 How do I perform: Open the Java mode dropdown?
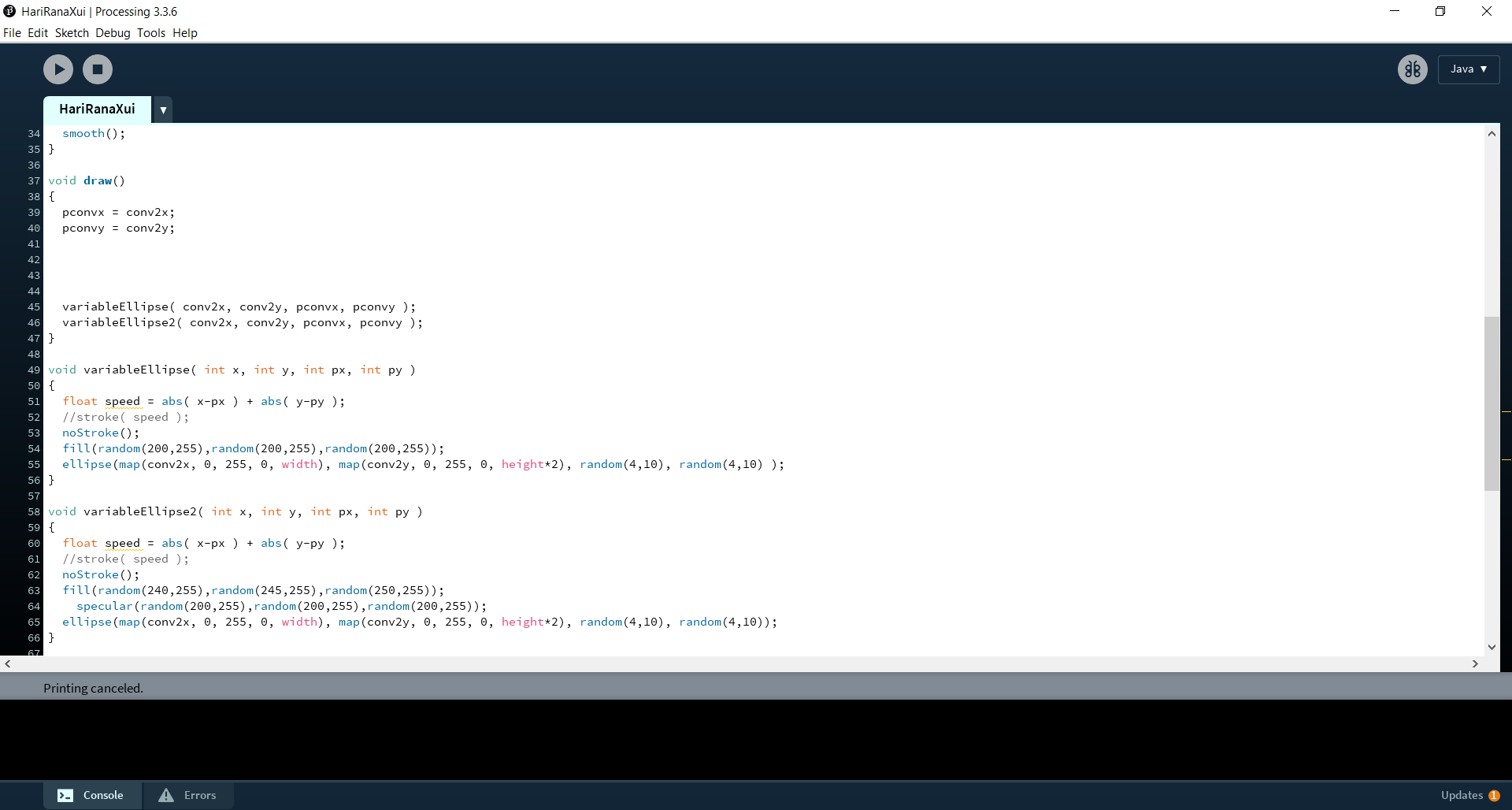(1468, 69)
